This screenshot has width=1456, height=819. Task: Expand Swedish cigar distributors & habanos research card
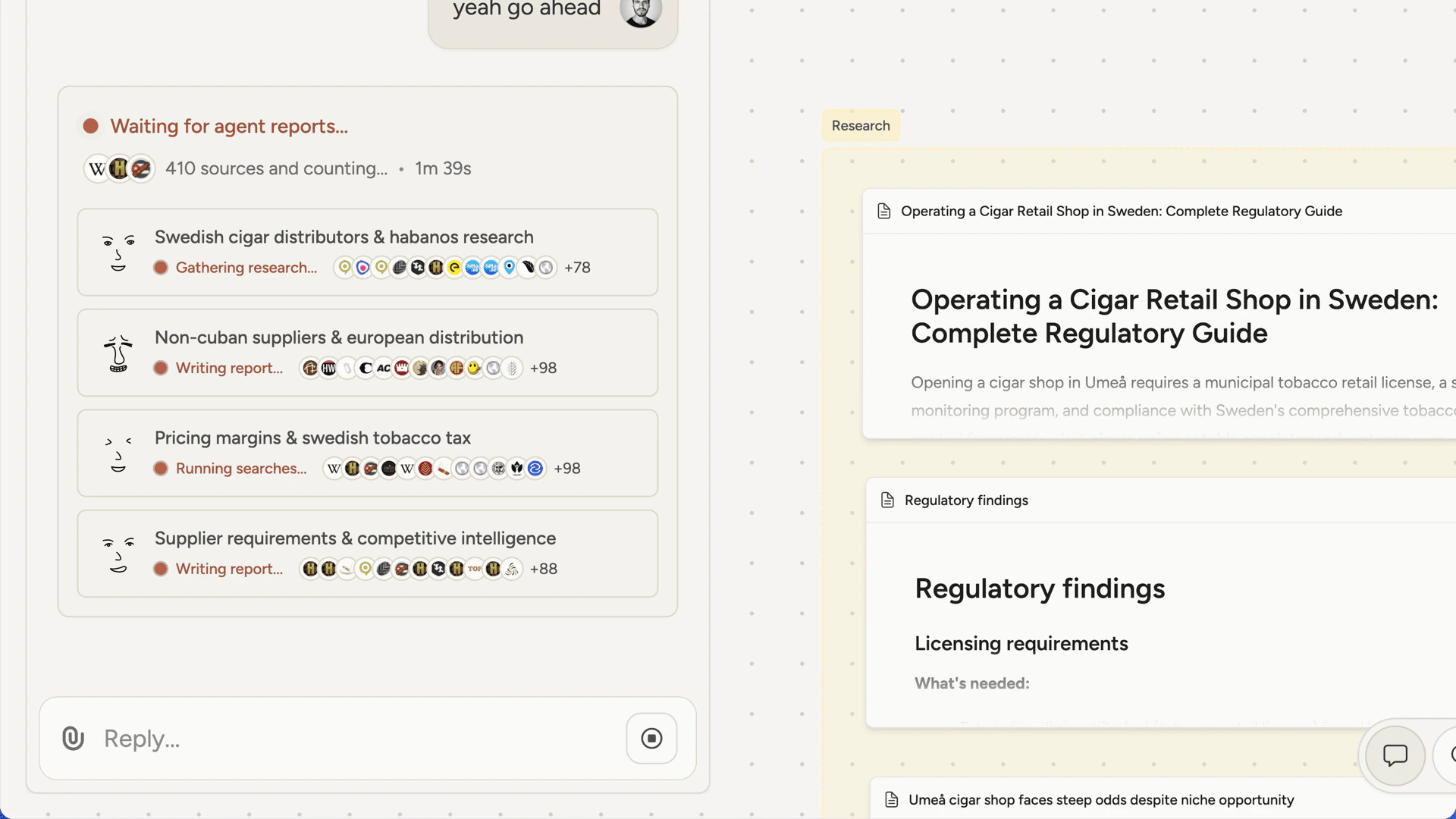(x=344, y=237)
